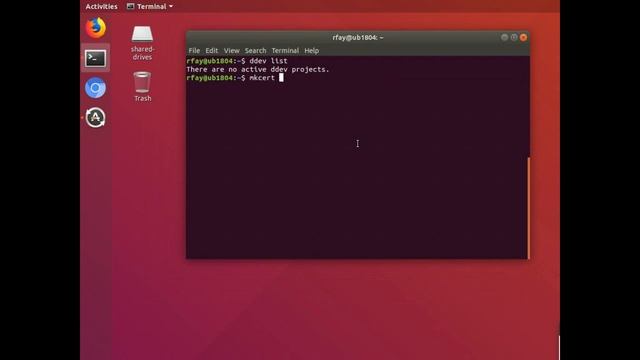Close the Terminal window

523,38
